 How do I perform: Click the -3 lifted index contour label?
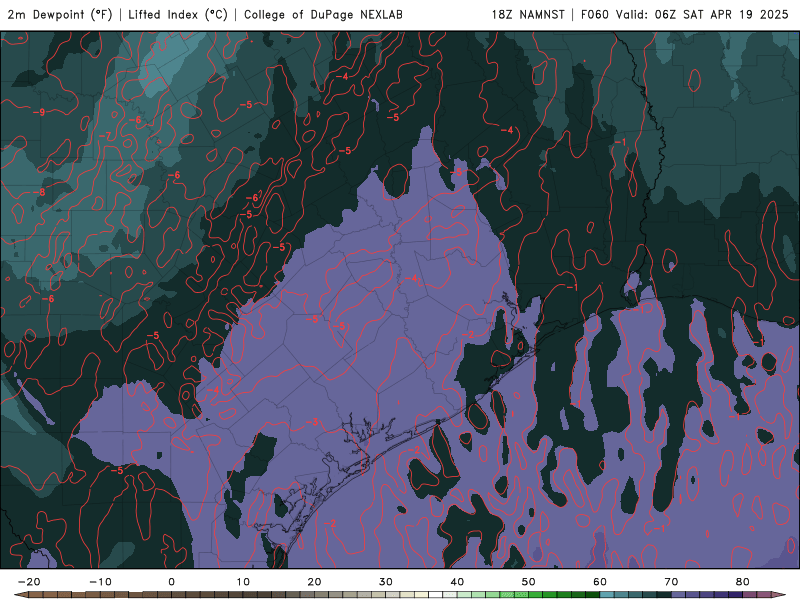pyautogui.click(x=312, y=422)
